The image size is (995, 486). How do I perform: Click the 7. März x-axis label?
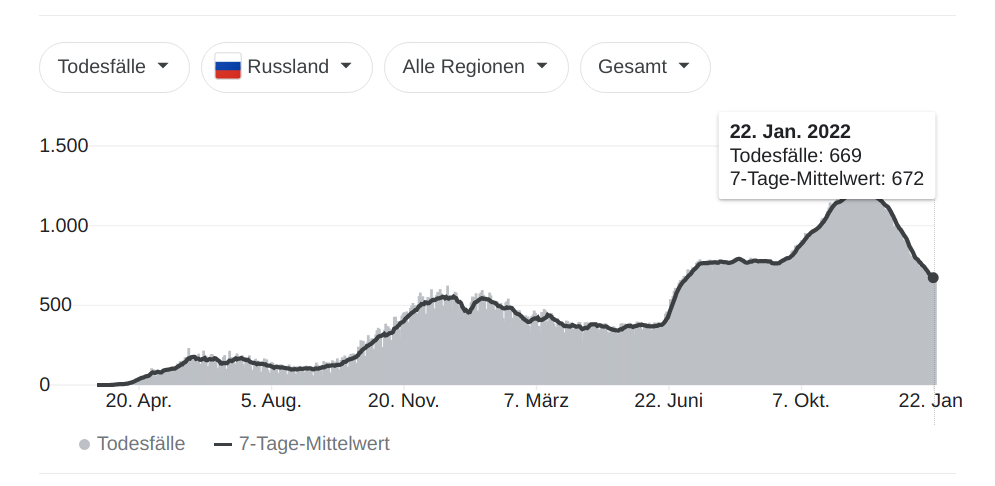click(536, 401)
